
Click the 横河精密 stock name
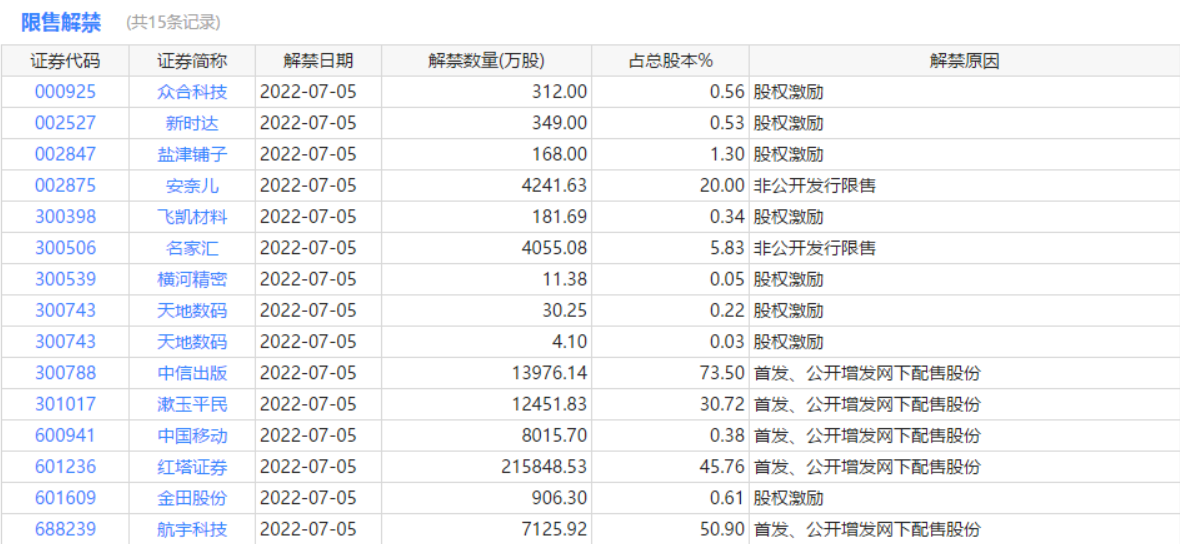192,280
